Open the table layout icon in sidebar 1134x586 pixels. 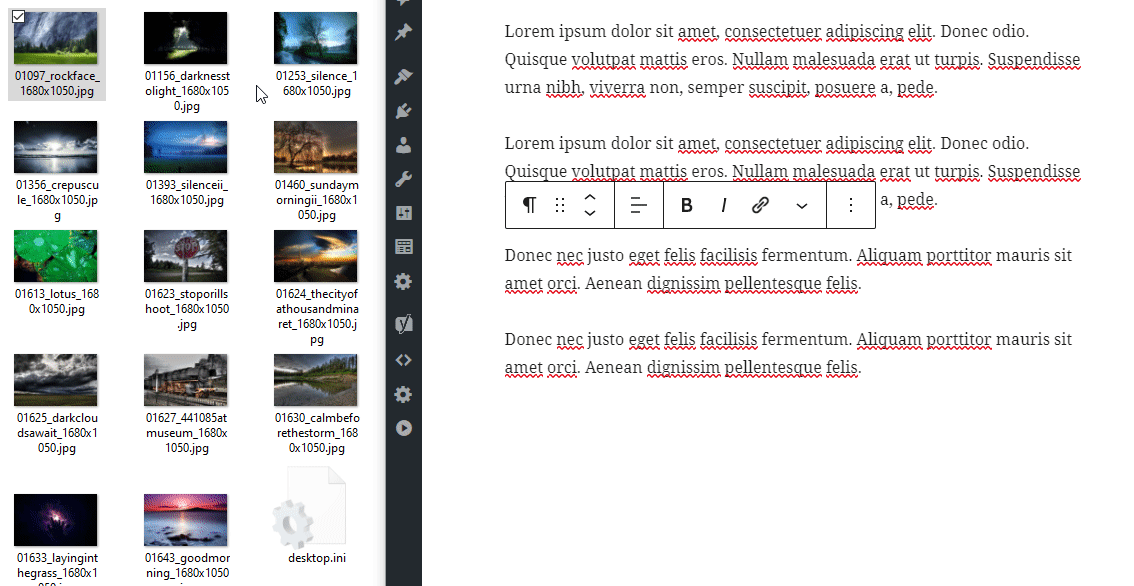tap(404, 247)
